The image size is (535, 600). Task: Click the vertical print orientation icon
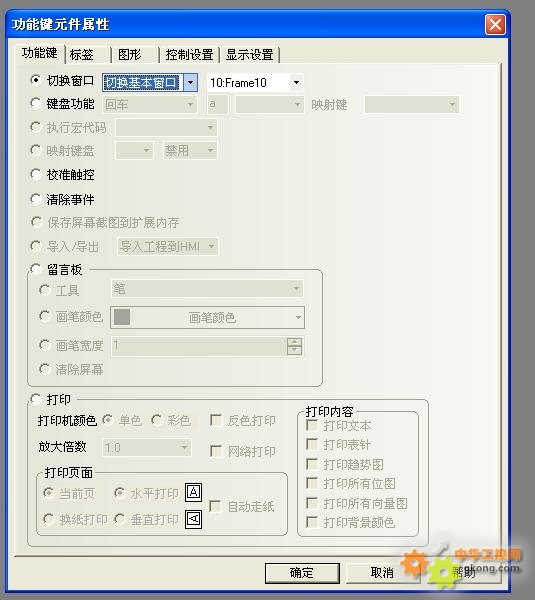[x=193, y=519]
